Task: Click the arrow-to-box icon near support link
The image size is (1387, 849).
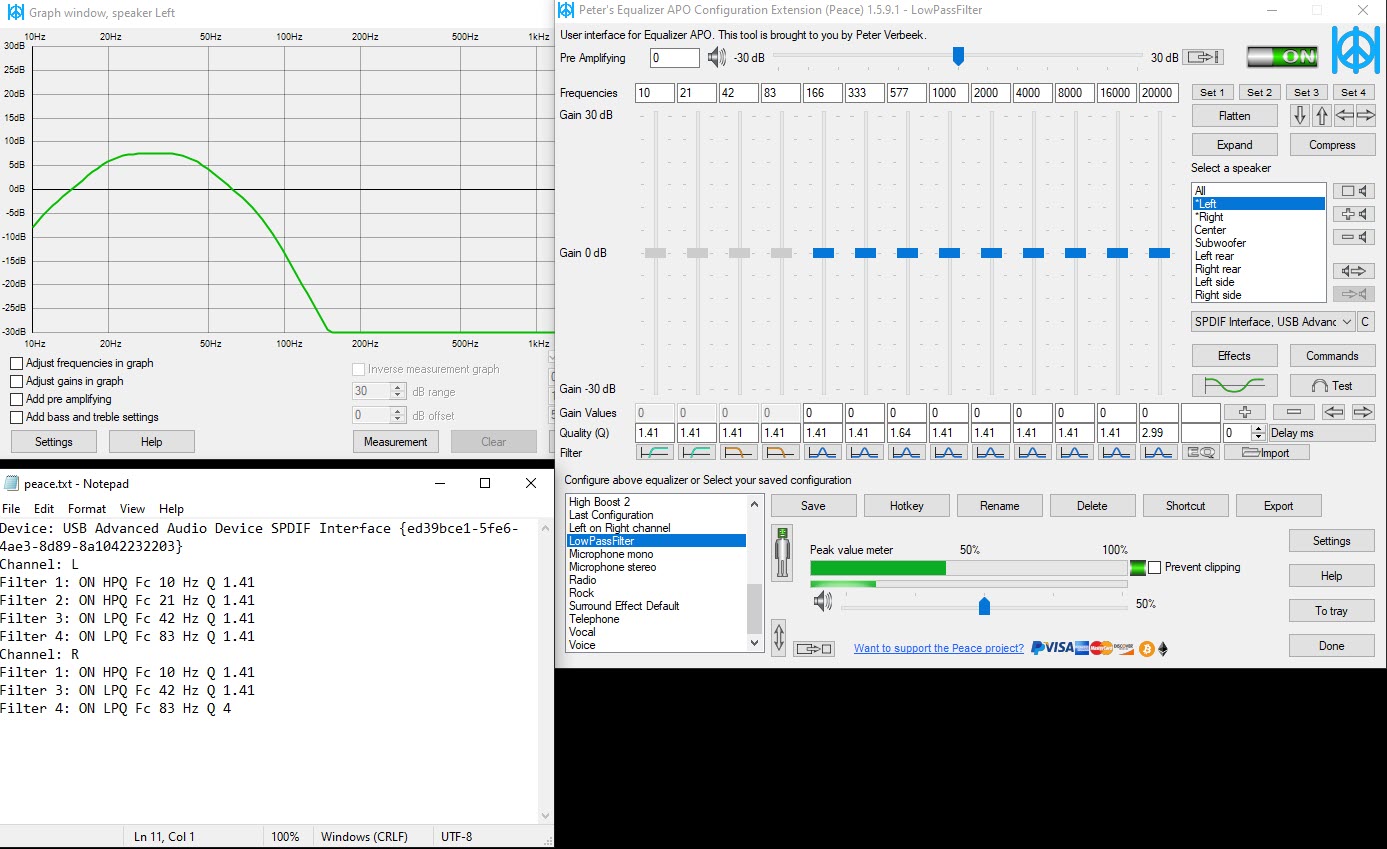Action: [x=814, y=649]
